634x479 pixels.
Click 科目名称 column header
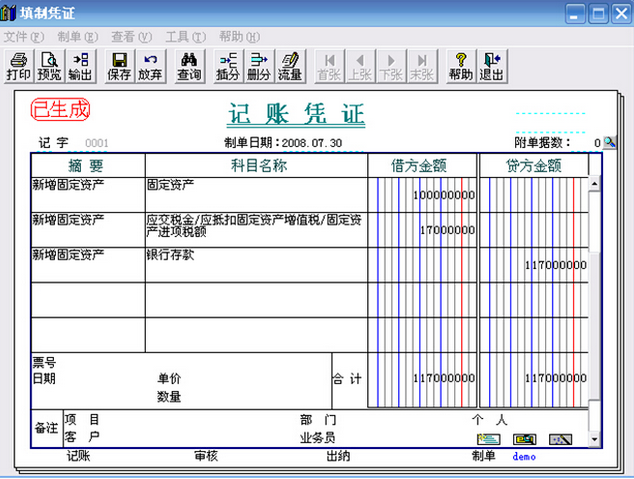tap(256, 166)
